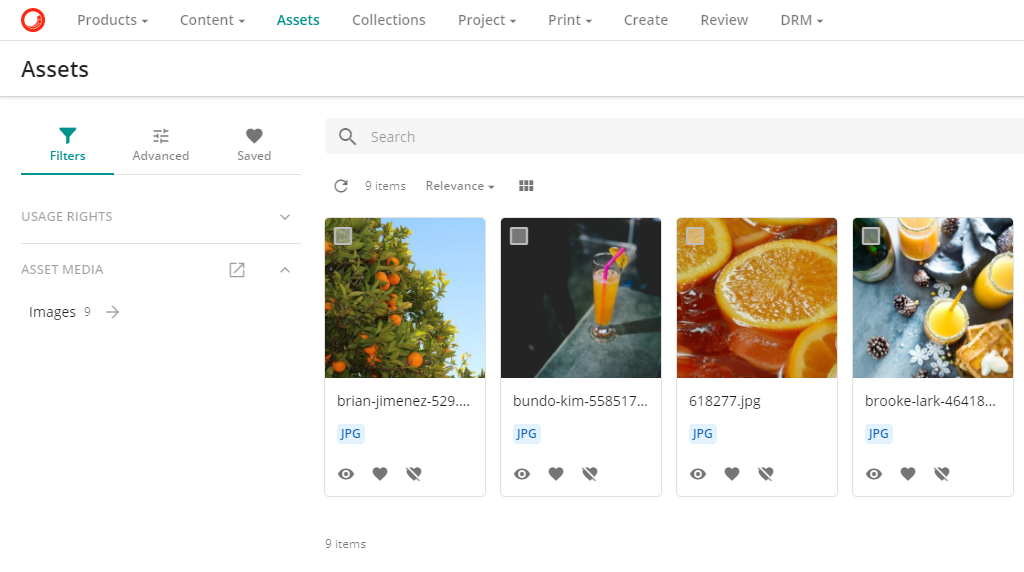Open the Products menu
This screenshot has height=572, width=1024.
[112, 20]
